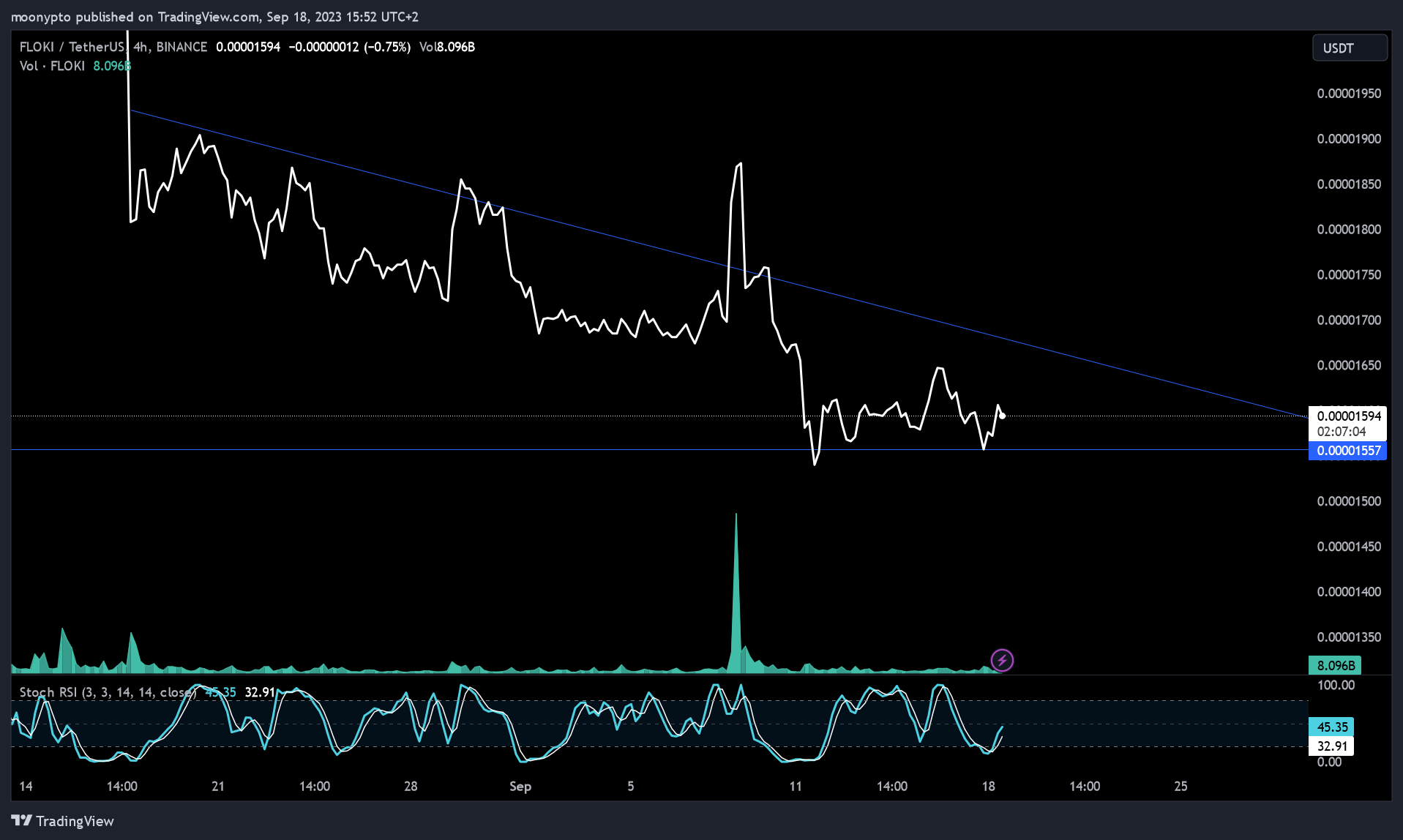The image size is (1403, 840).
Task: Click the 32.91 Stoch RSI value label
Action: pos(1331,746)
